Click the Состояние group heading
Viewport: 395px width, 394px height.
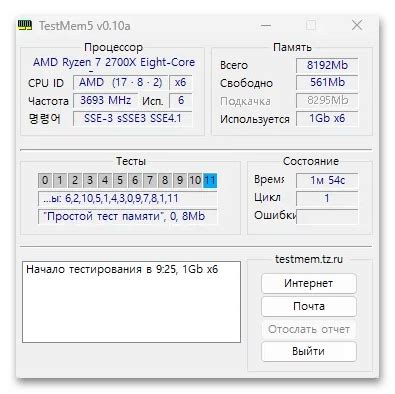pyautogui.click(x=311, y=161)
